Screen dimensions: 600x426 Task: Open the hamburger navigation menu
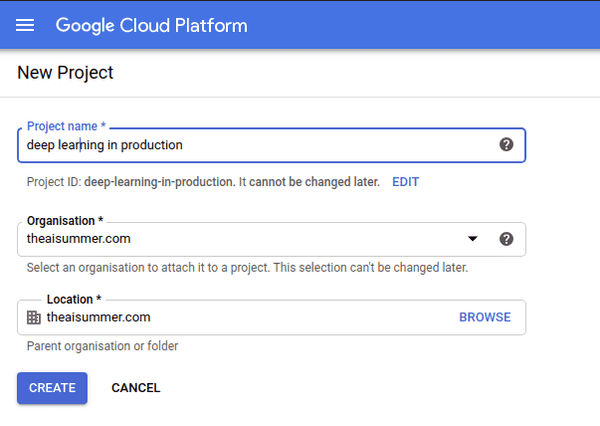pos(25,25)
